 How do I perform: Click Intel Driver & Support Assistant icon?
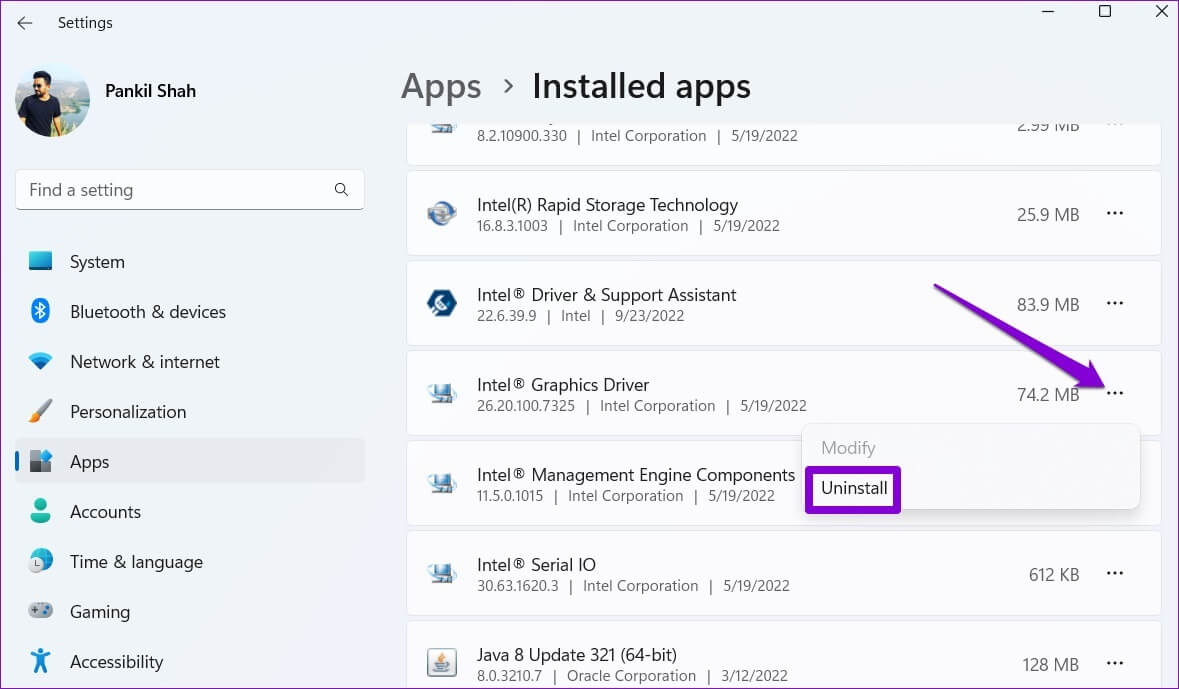[441, 303]
